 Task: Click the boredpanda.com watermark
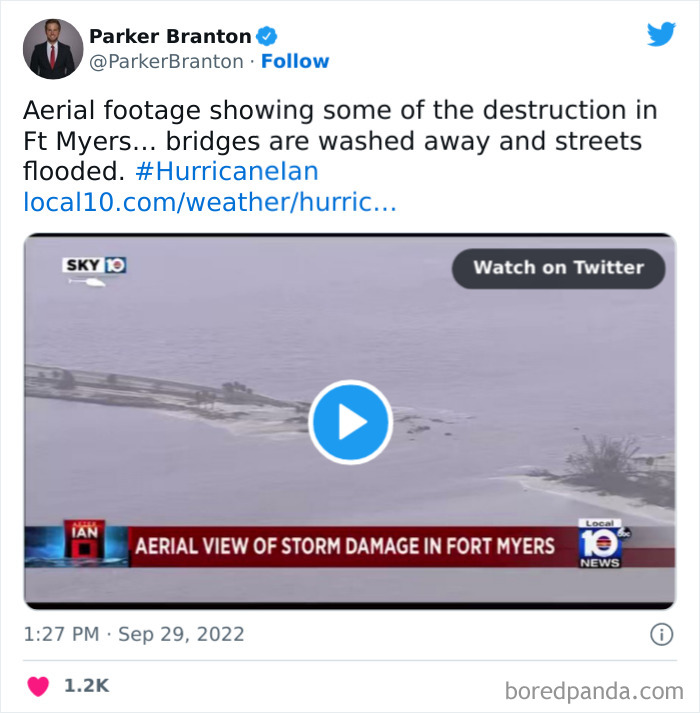click(x=594, y=692)
